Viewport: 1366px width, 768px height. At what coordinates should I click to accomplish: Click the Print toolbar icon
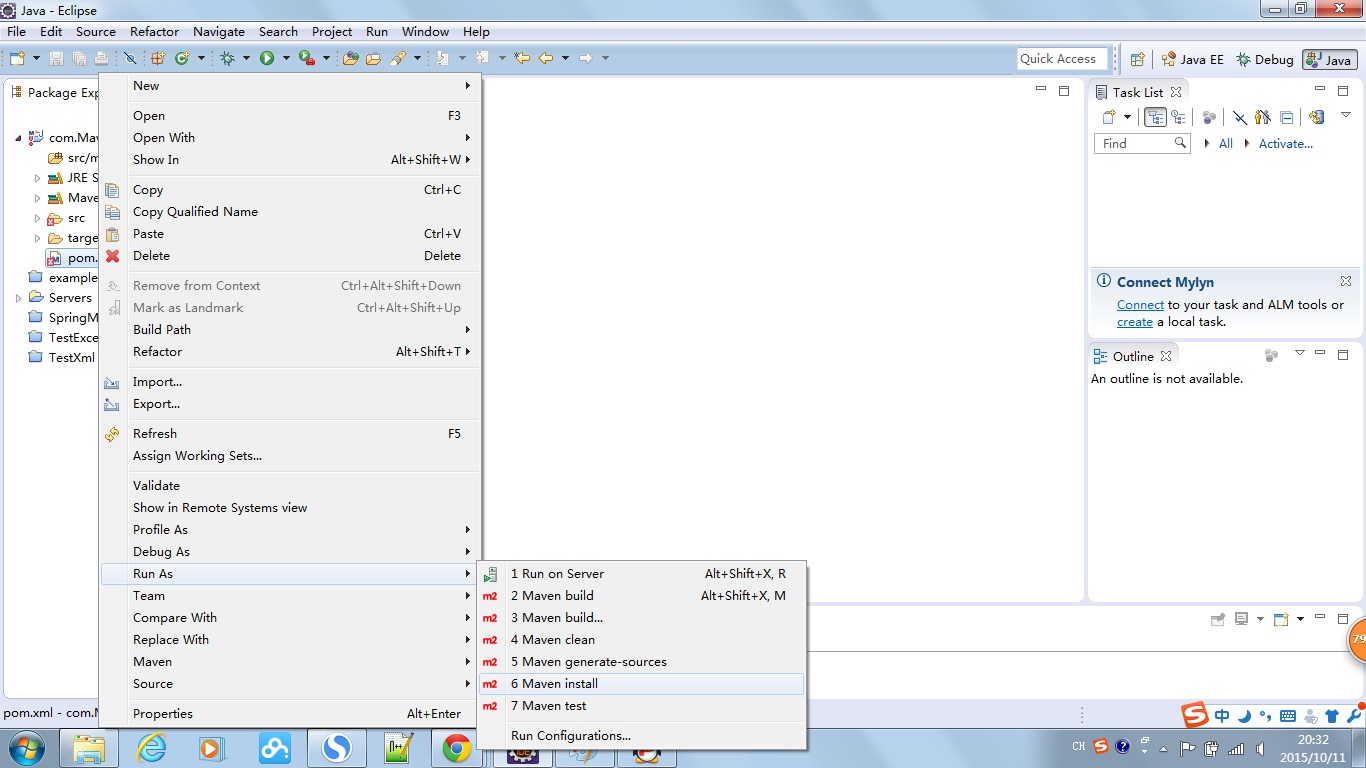coord(100,58)
